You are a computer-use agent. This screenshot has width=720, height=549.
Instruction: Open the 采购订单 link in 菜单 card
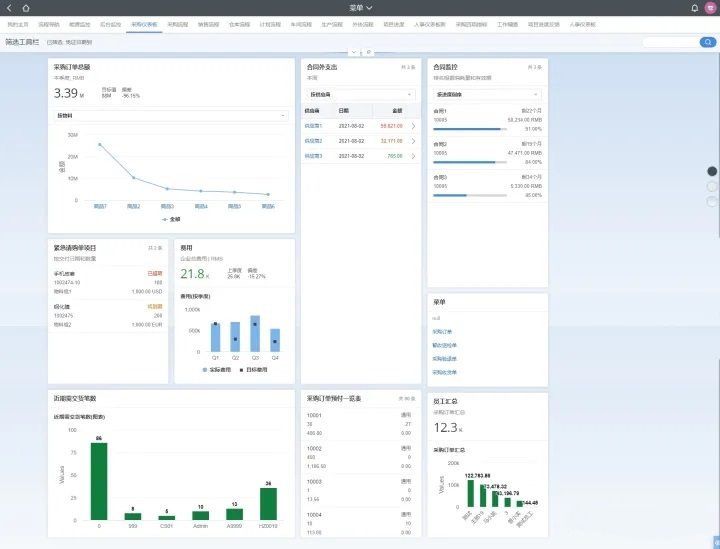click(442, 331)
